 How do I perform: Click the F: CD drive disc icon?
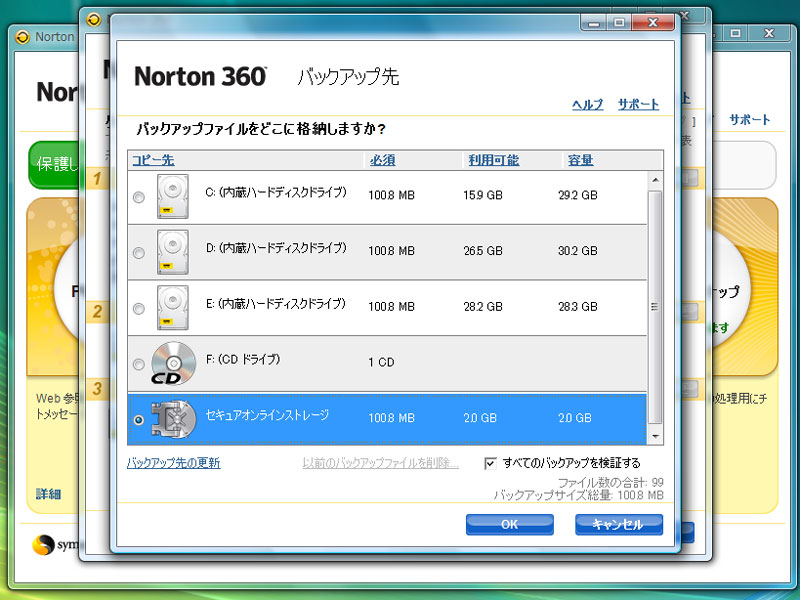(x=173, y=363)
